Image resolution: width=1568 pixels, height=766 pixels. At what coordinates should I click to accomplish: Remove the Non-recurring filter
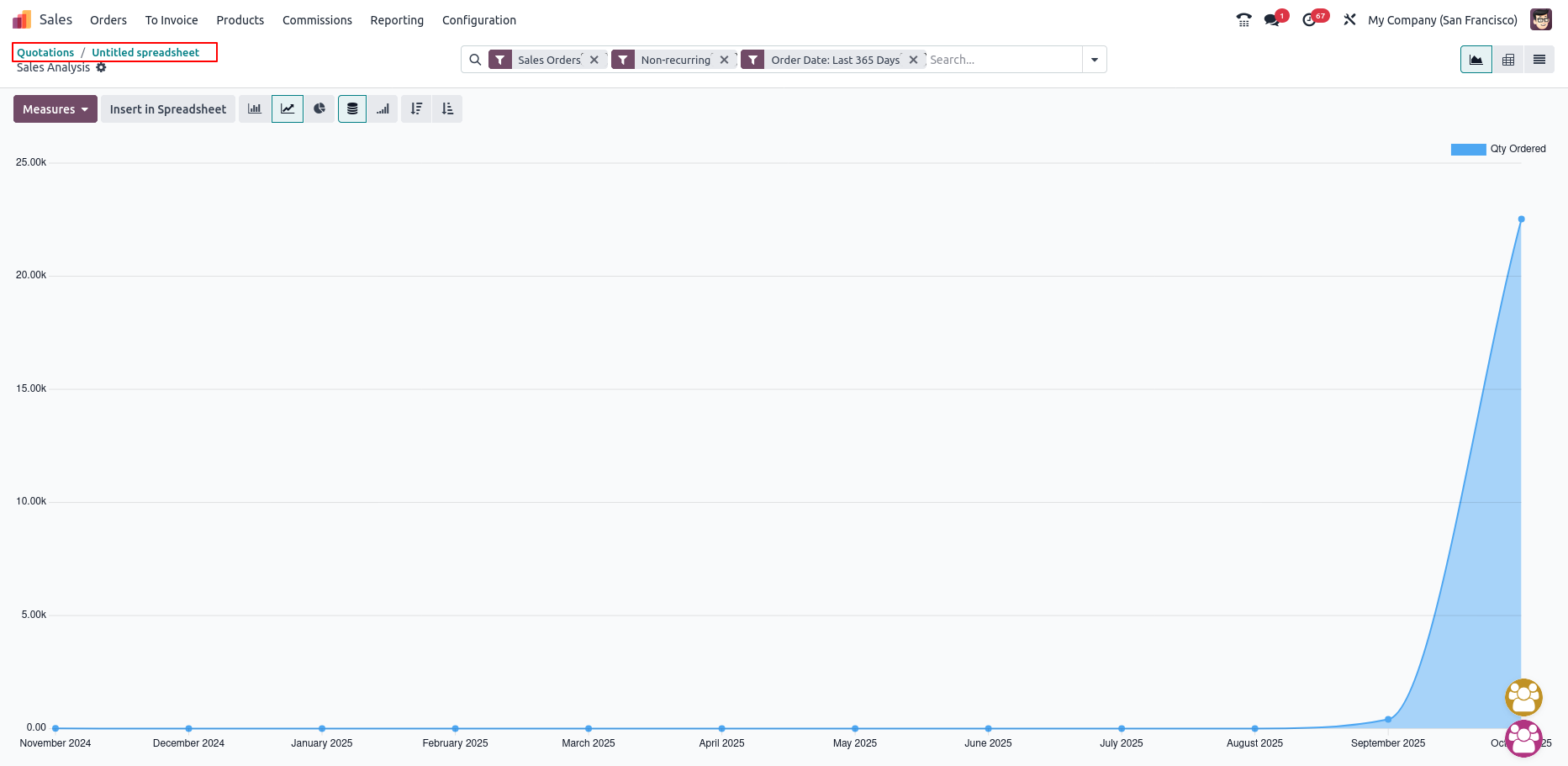click(724, 60)
